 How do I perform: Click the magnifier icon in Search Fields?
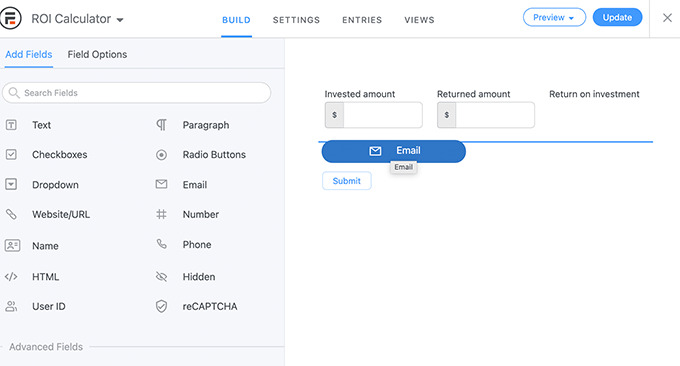tap(14, 93)
